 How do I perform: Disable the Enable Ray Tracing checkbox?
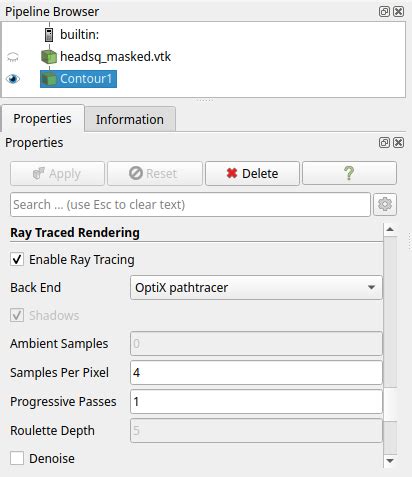point(17,259)
